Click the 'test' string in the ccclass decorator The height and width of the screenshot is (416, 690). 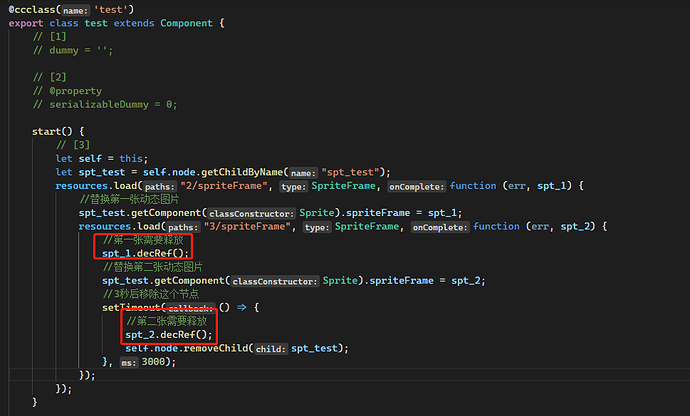click(x=110, y=9)
